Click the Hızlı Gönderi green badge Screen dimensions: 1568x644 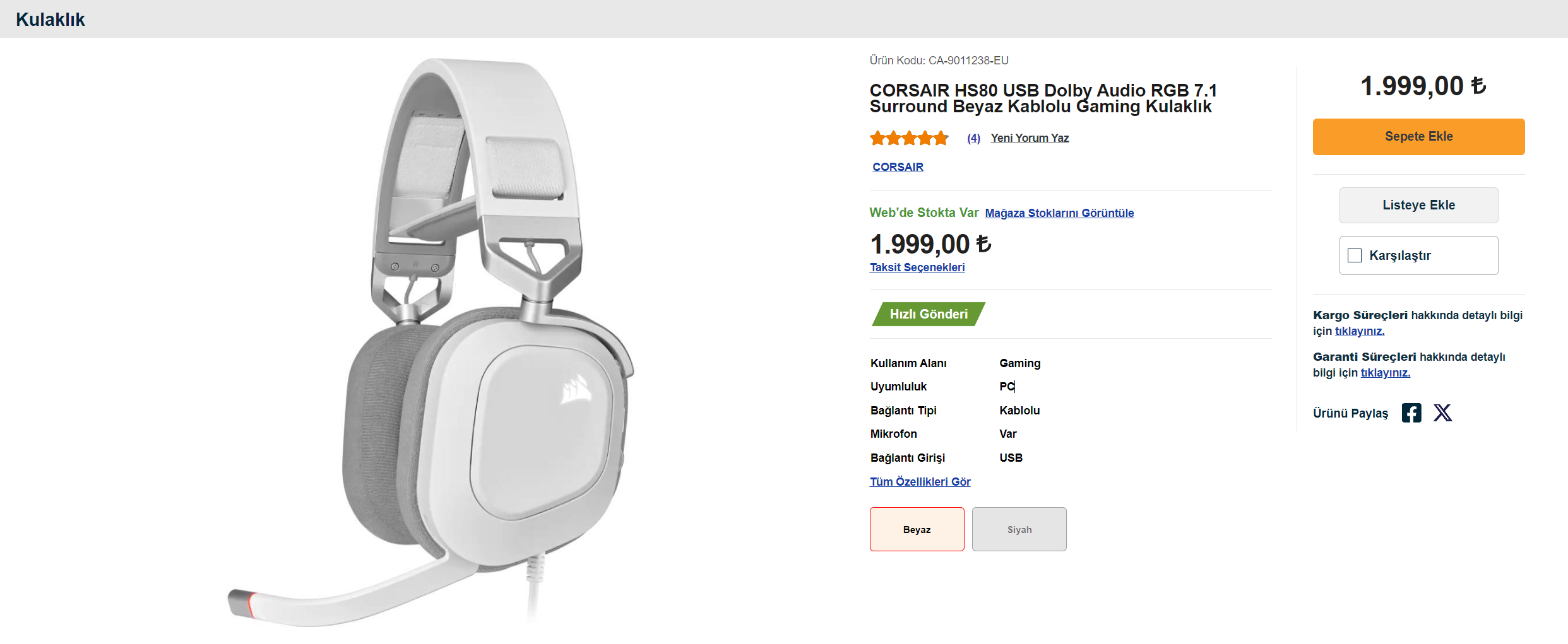928,314
